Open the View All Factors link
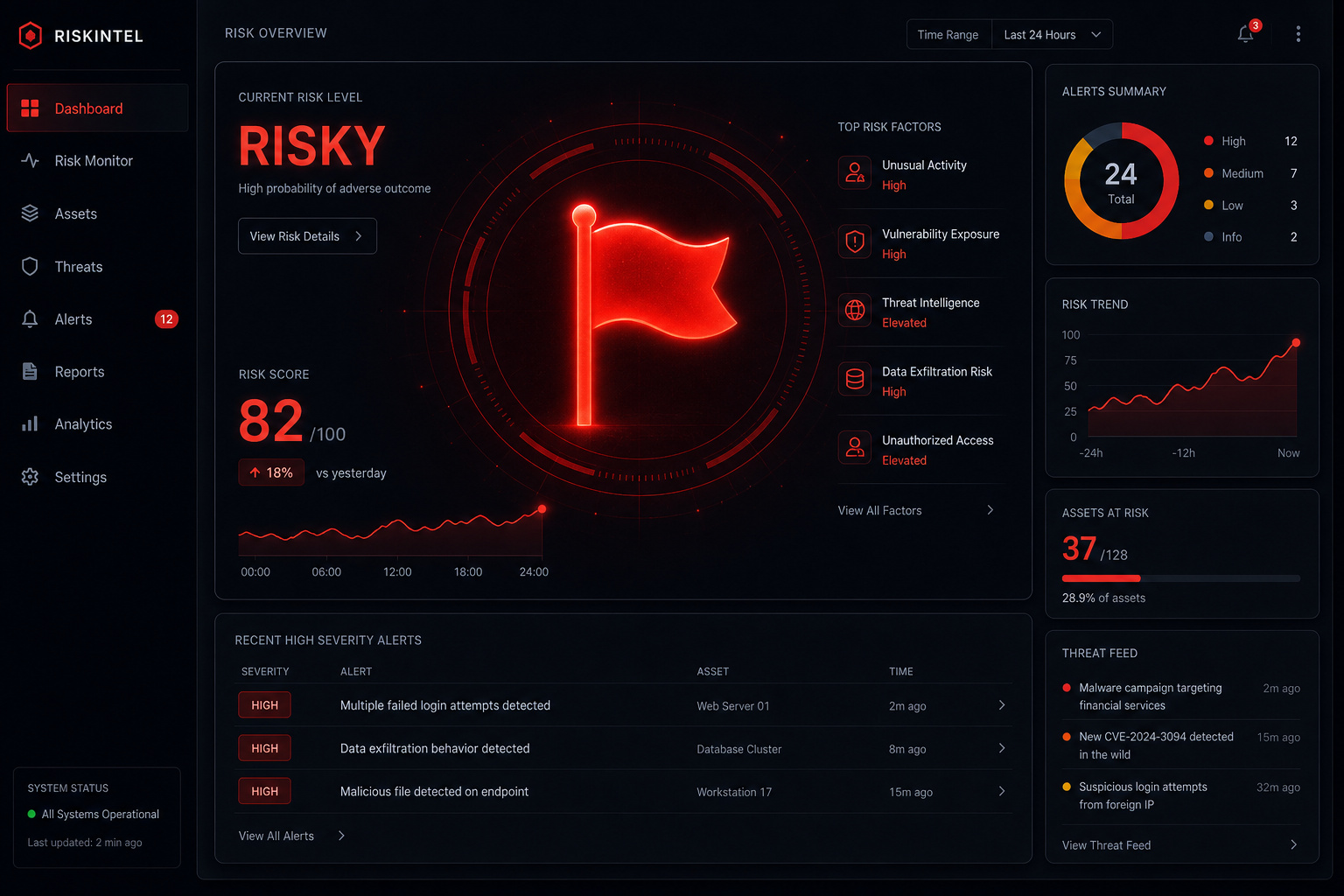Screen dimensions: 1344x896 pos(879,511)
